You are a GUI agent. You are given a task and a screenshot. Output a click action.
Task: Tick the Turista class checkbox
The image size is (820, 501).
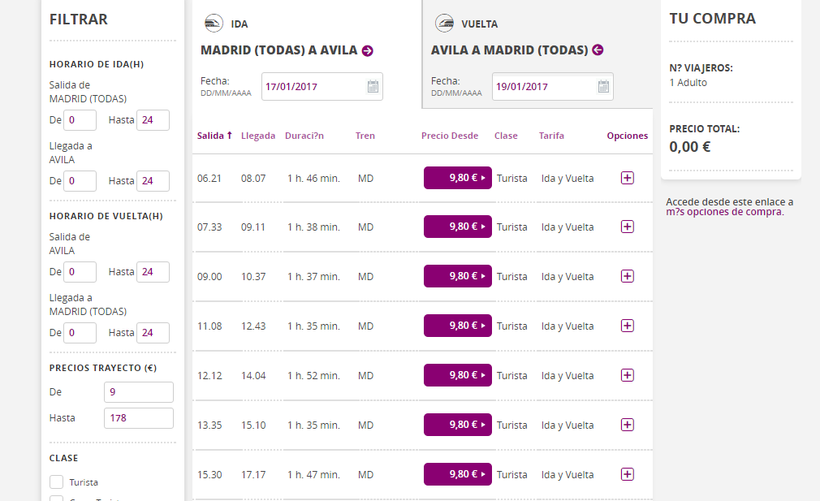click(x=57, y=482)
